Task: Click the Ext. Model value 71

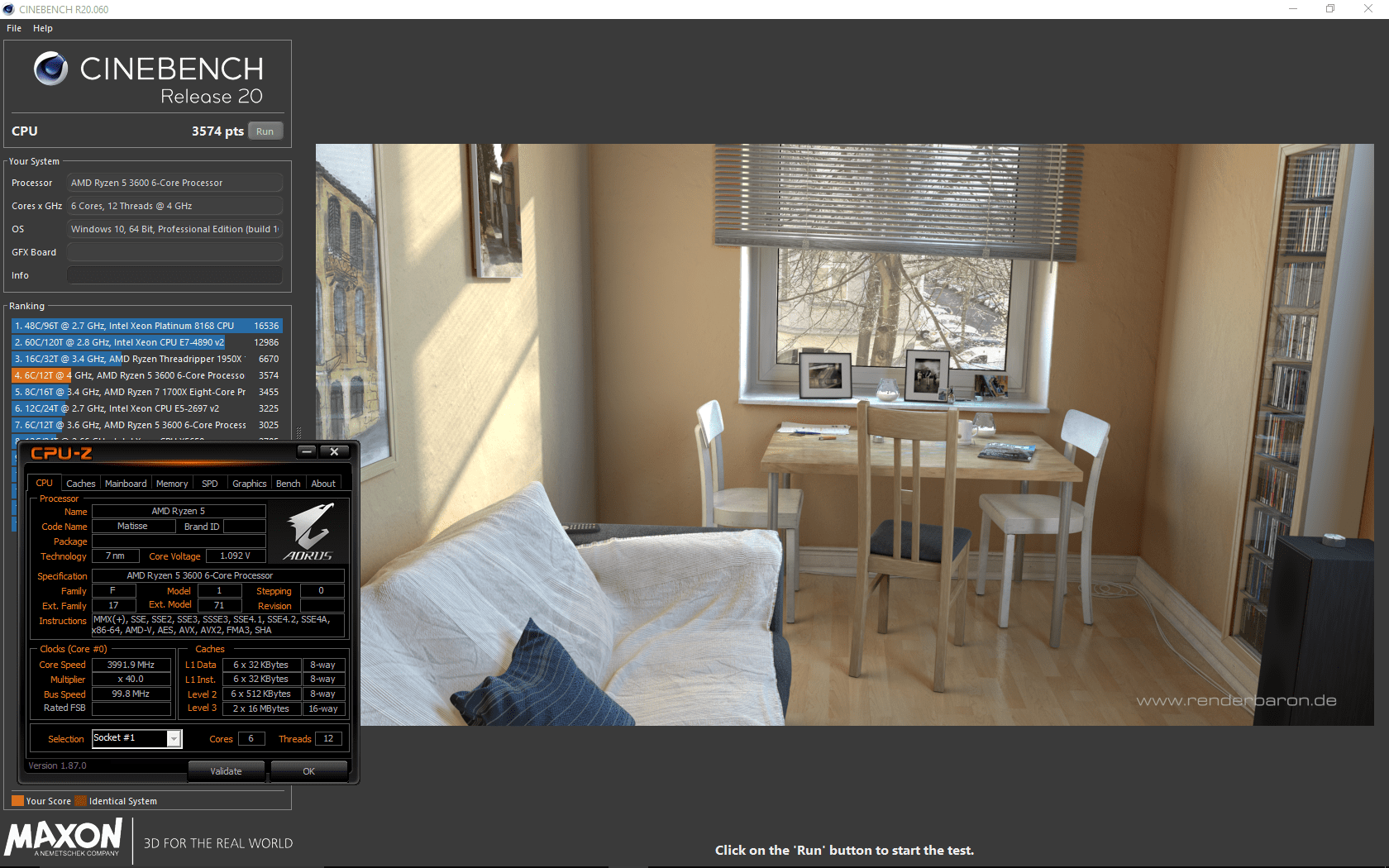Action: 220,606
